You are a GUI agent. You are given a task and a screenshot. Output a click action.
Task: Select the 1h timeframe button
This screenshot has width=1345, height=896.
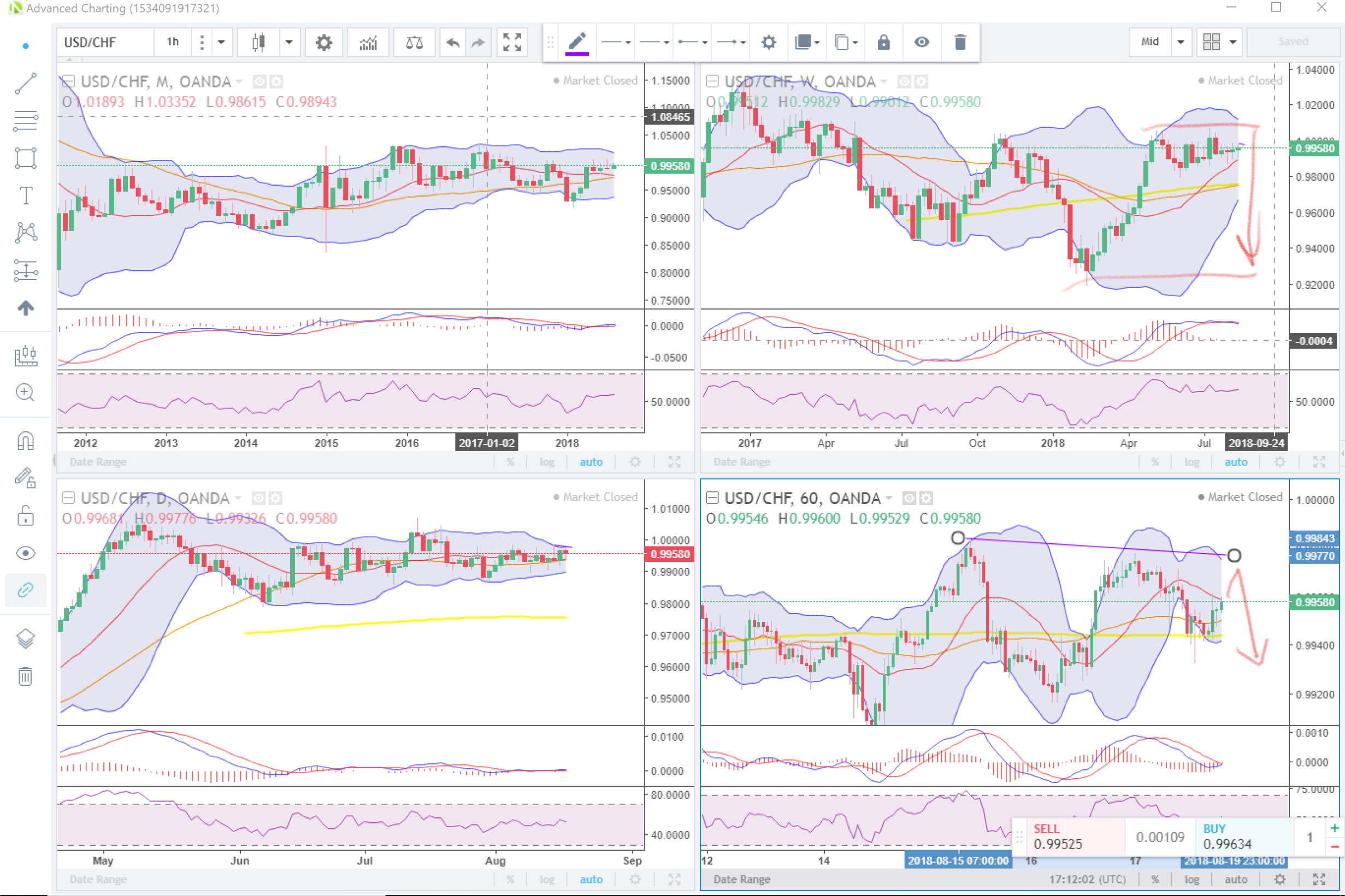point(173,42)
